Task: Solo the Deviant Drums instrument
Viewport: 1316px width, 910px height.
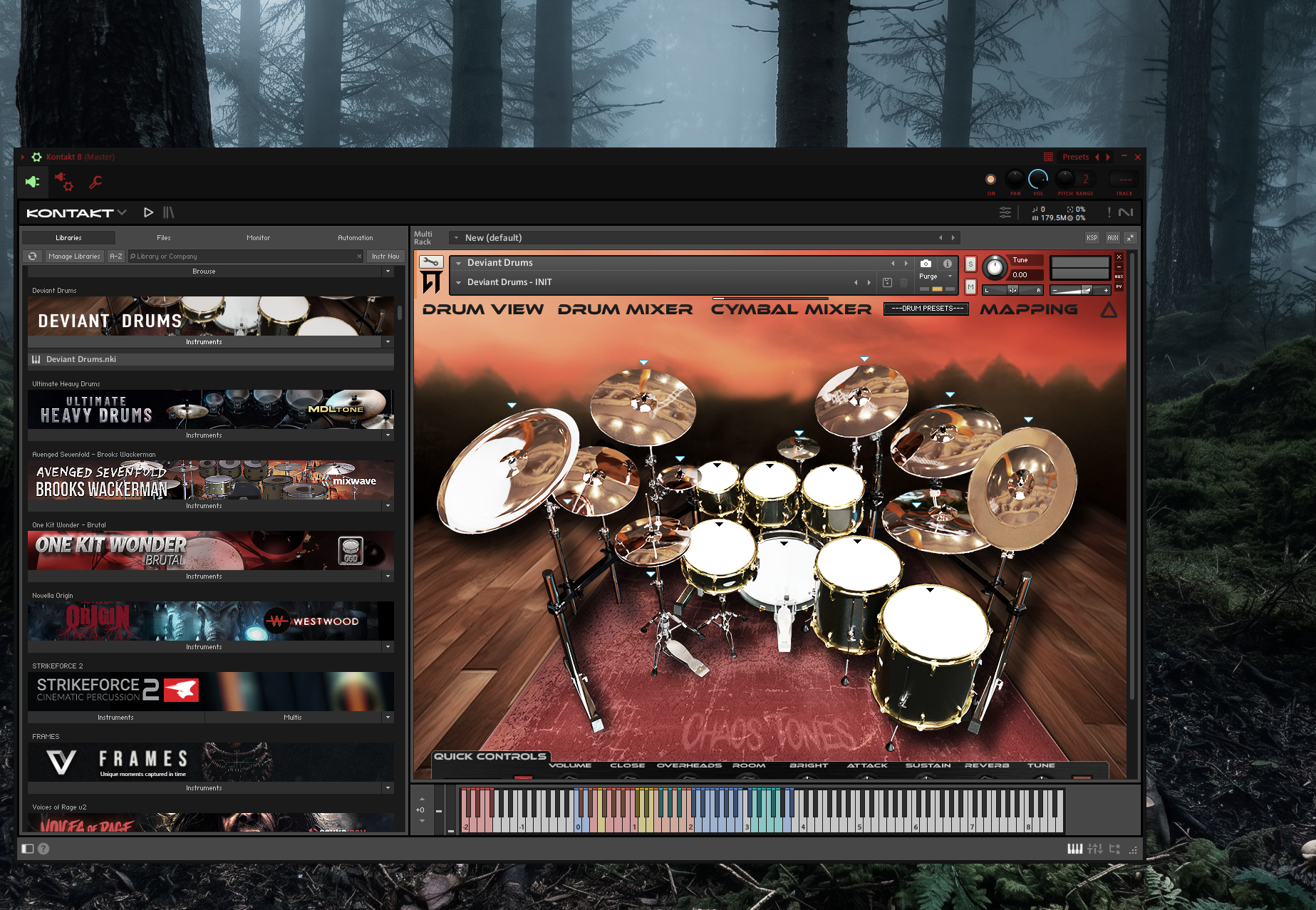Action: tap(970, 264)
